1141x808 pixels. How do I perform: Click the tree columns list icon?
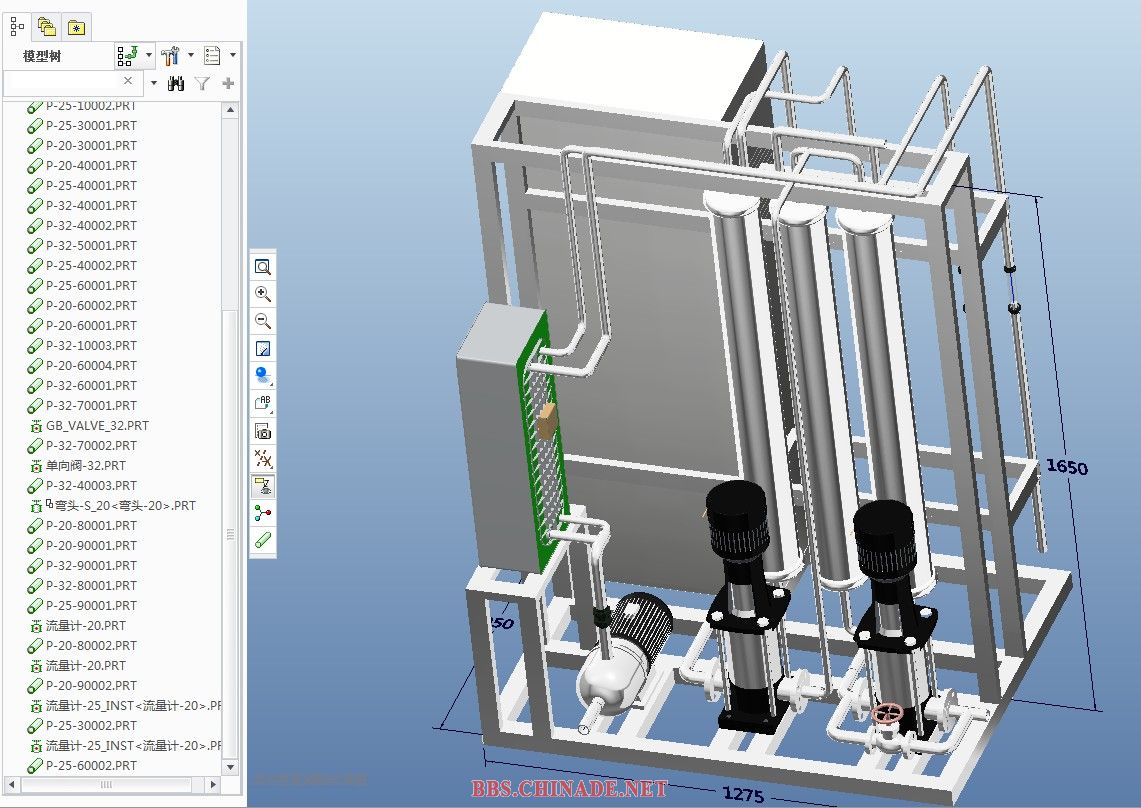[212, 55]
